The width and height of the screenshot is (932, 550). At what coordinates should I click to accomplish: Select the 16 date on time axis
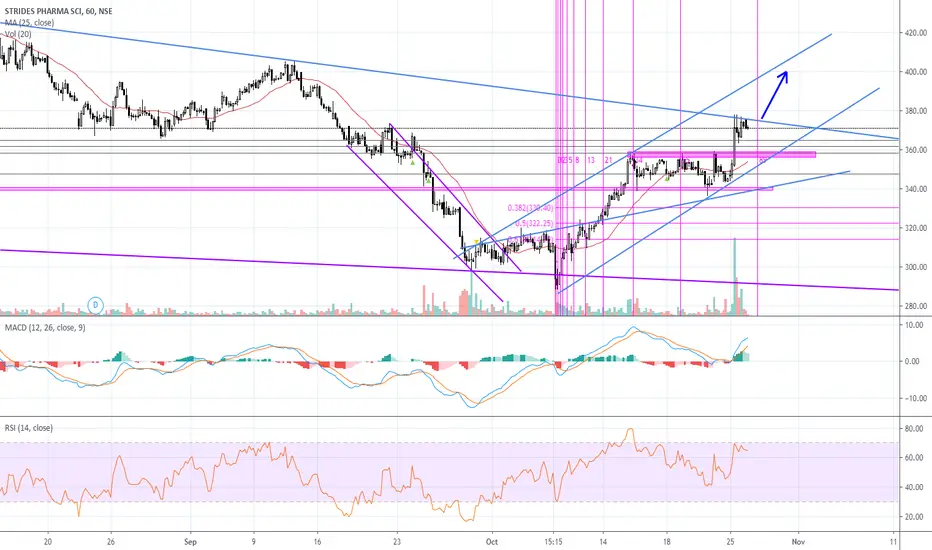[317, 542]
